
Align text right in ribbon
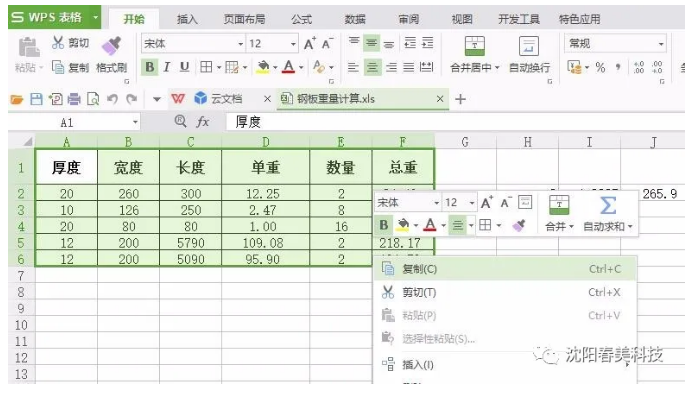point(391,67)
